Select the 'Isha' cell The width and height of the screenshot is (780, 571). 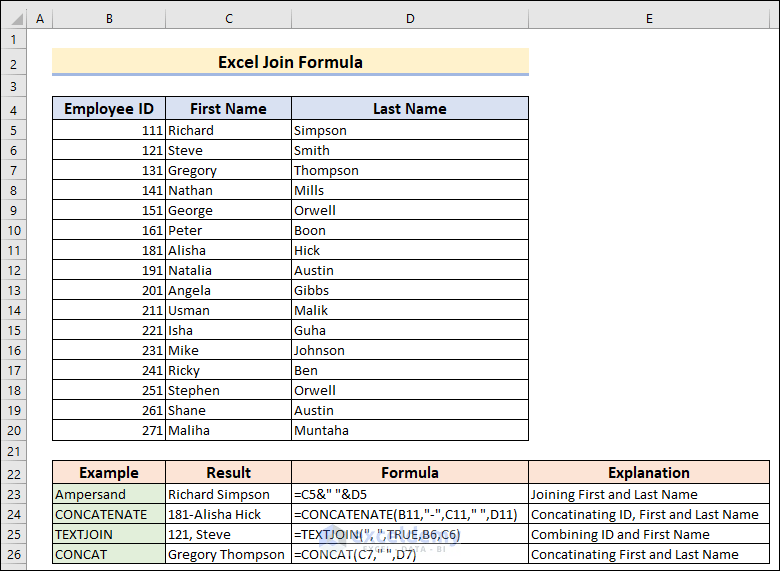pyautogui.click(x=228, y=330)
